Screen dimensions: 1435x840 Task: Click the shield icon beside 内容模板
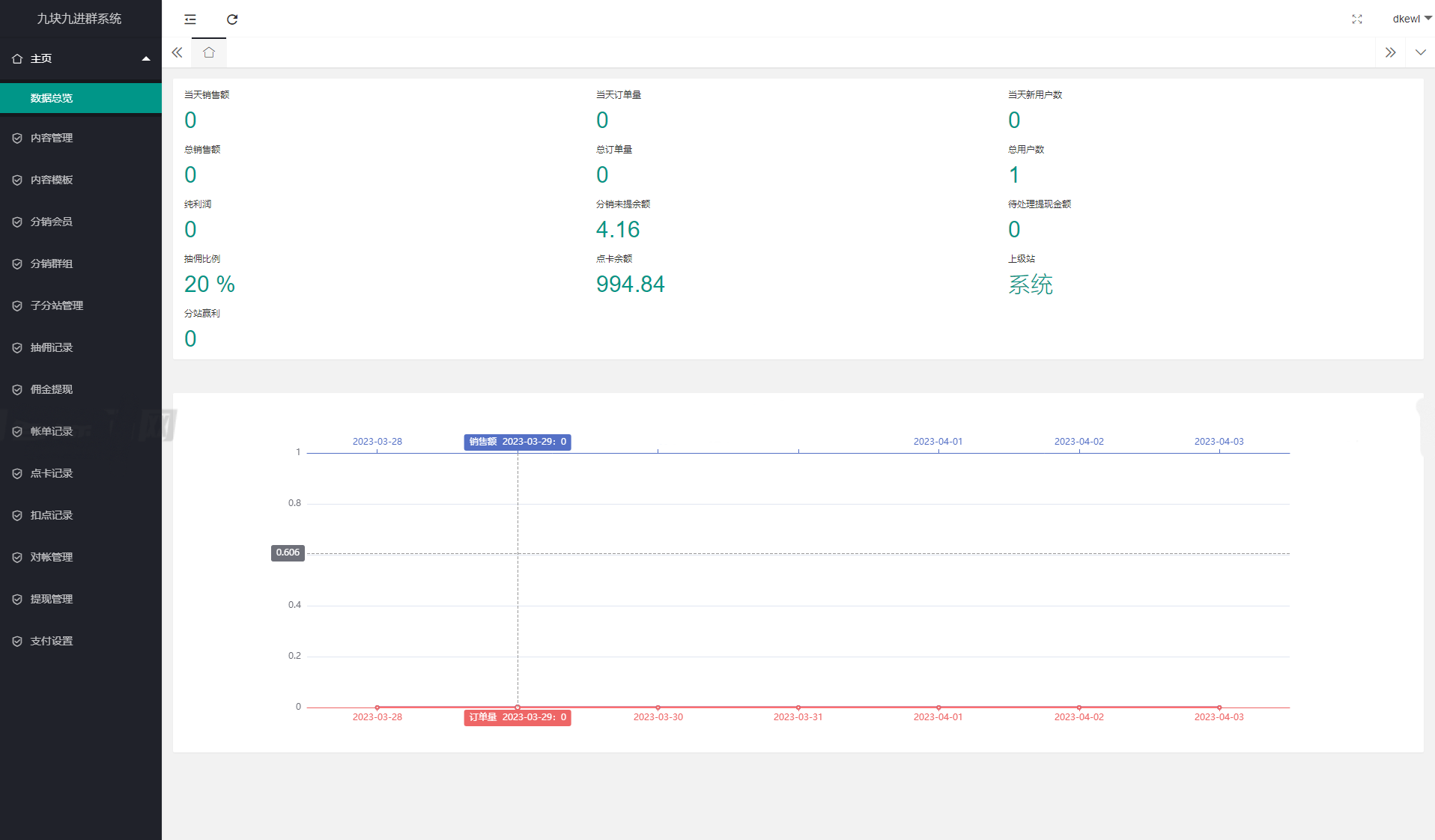click(x=17, y=180)
